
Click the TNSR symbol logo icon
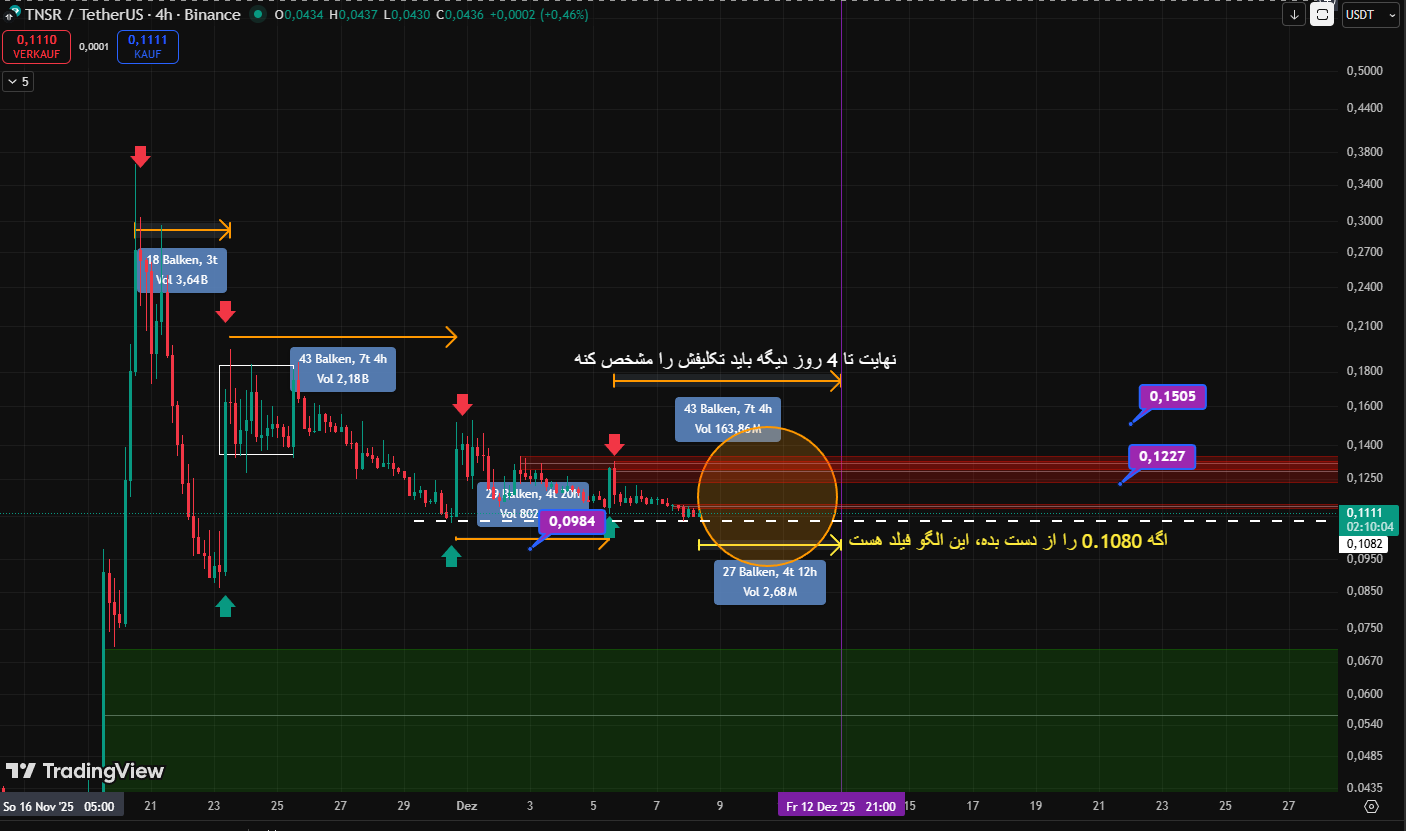[13, 14]
